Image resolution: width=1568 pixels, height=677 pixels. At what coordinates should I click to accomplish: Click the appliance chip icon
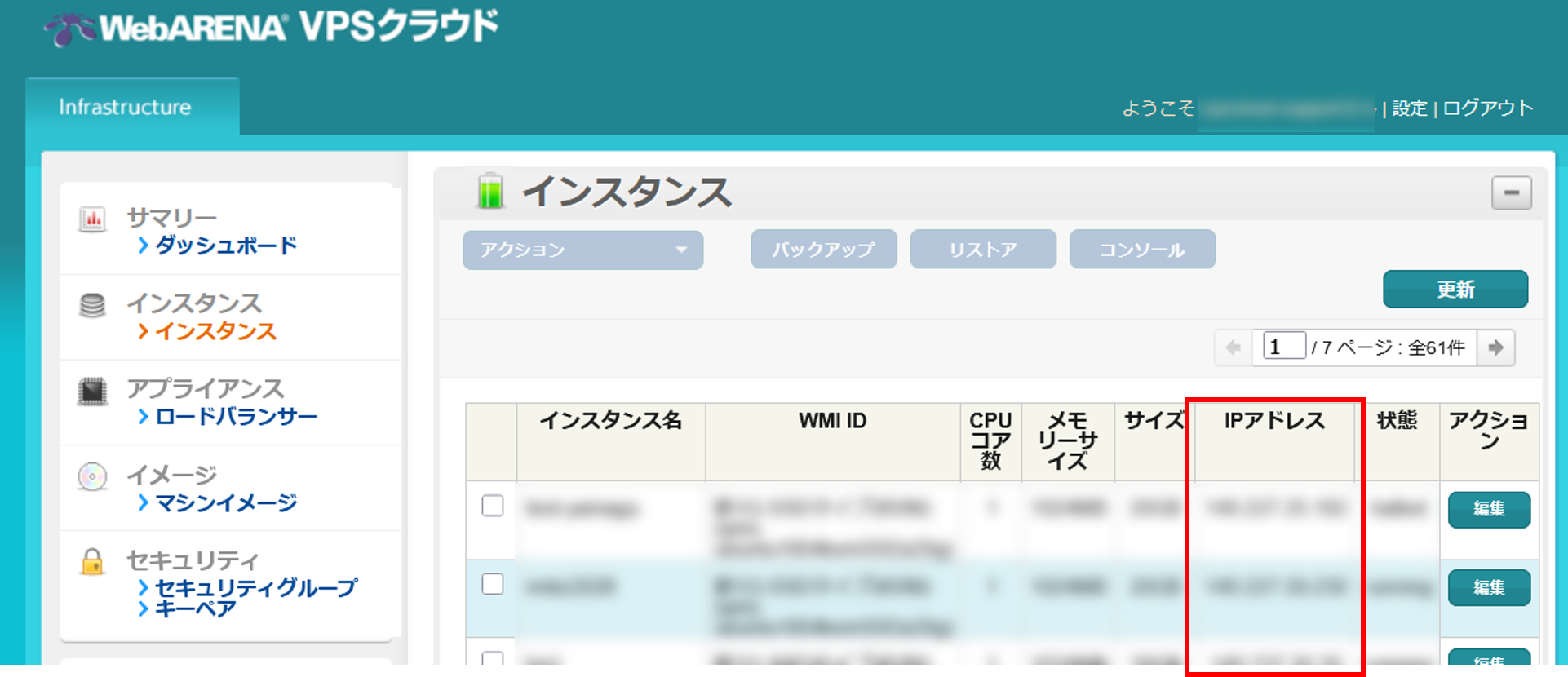92,392
